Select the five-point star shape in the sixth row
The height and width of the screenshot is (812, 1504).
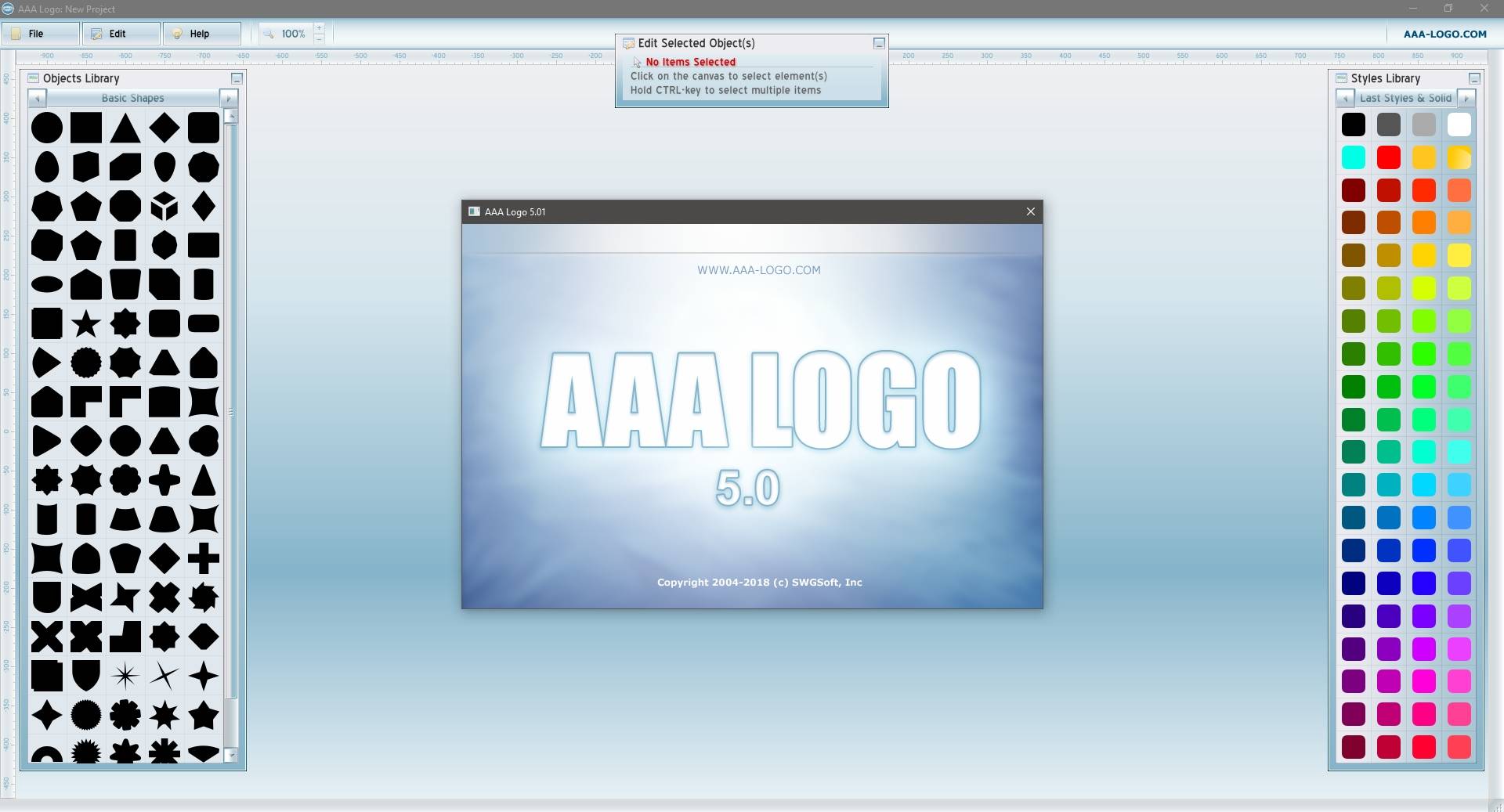(86, 323)
